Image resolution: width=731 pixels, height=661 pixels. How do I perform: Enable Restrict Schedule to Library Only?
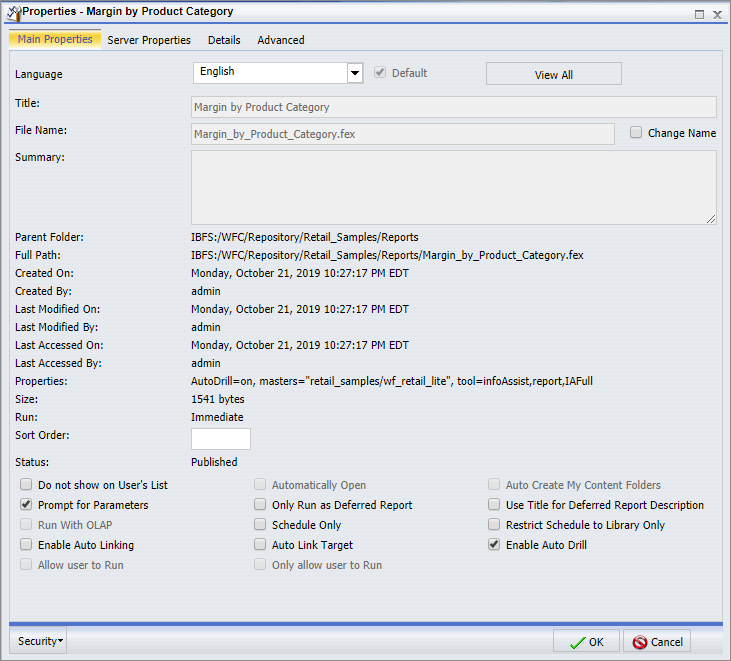click(494, 524)
